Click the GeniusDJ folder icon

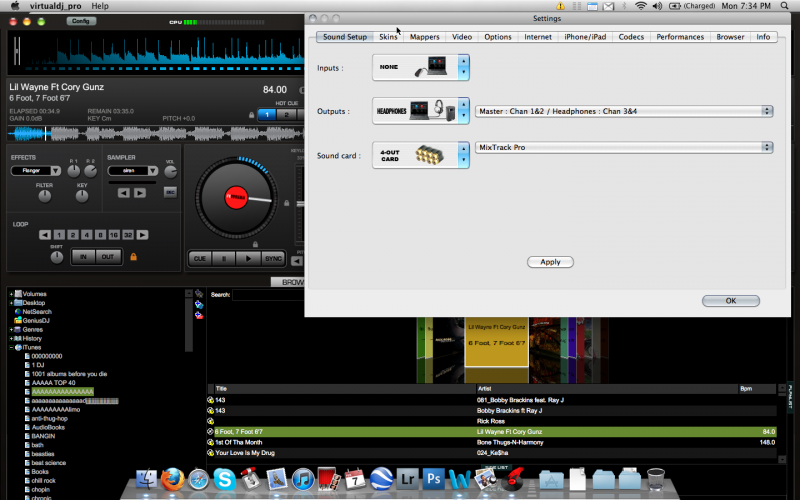[x=17, y=320]
